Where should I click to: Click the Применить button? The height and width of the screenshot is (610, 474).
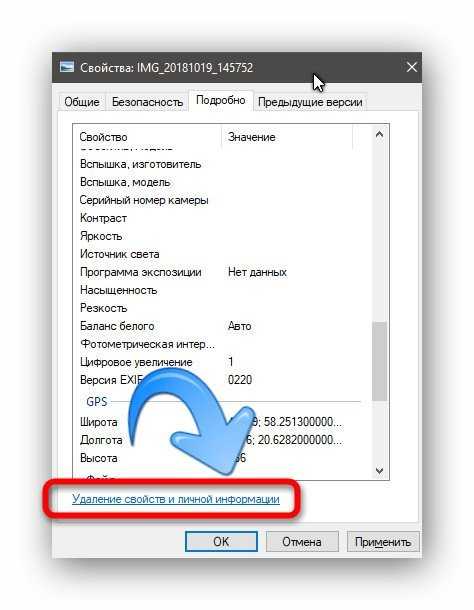click(x=383, y=542)
